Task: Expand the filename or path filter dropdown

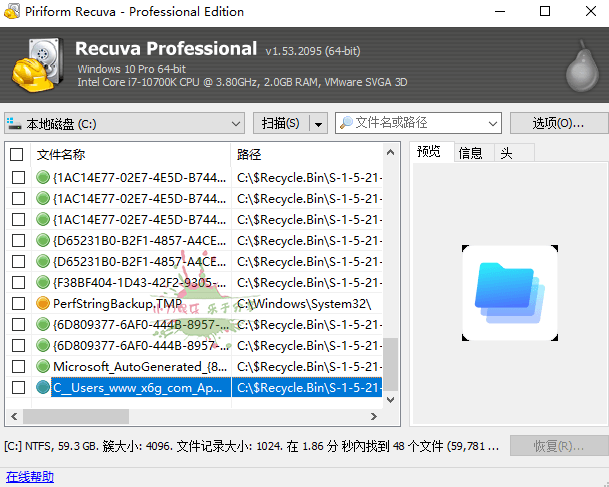Action: 492,123
